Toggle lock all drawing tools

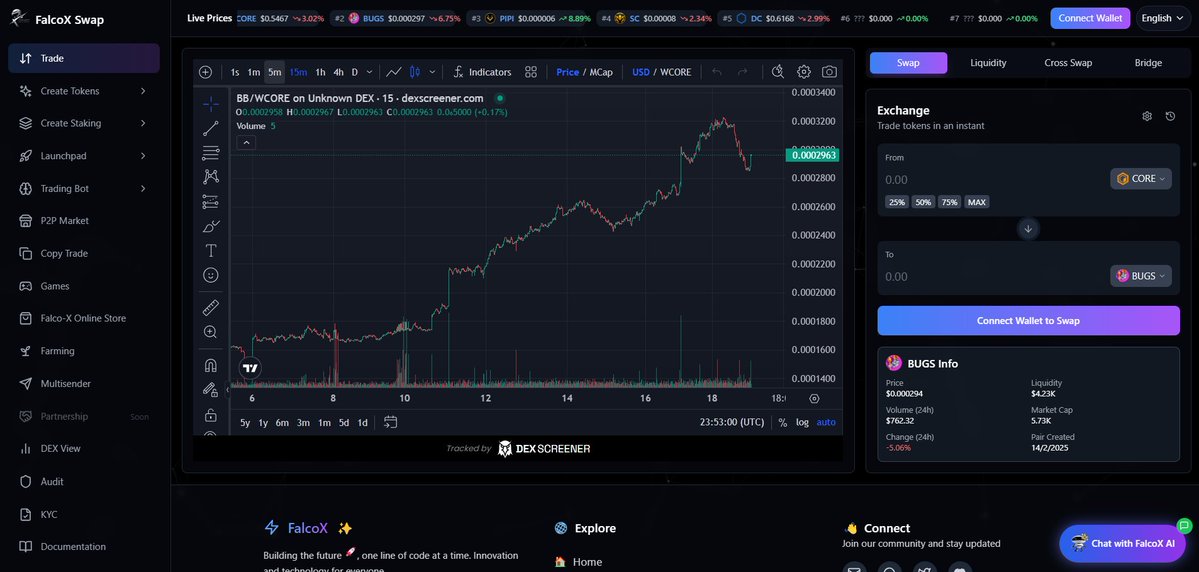point(210,415)
